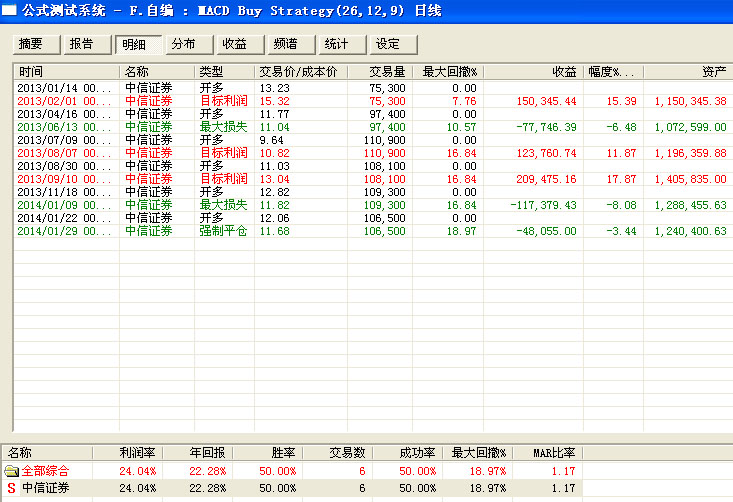Click the 利润率 column header
Image resolution: width=733 pixels, height=502 pixels.
point(128,452)
